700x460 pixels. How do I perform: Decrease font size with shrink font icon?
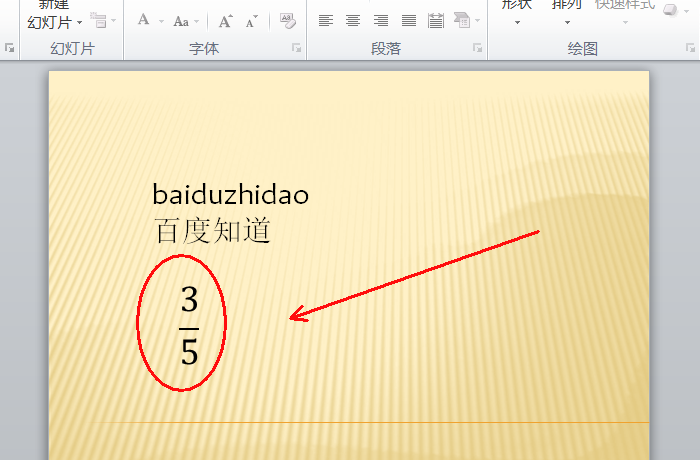pos(252,21)
